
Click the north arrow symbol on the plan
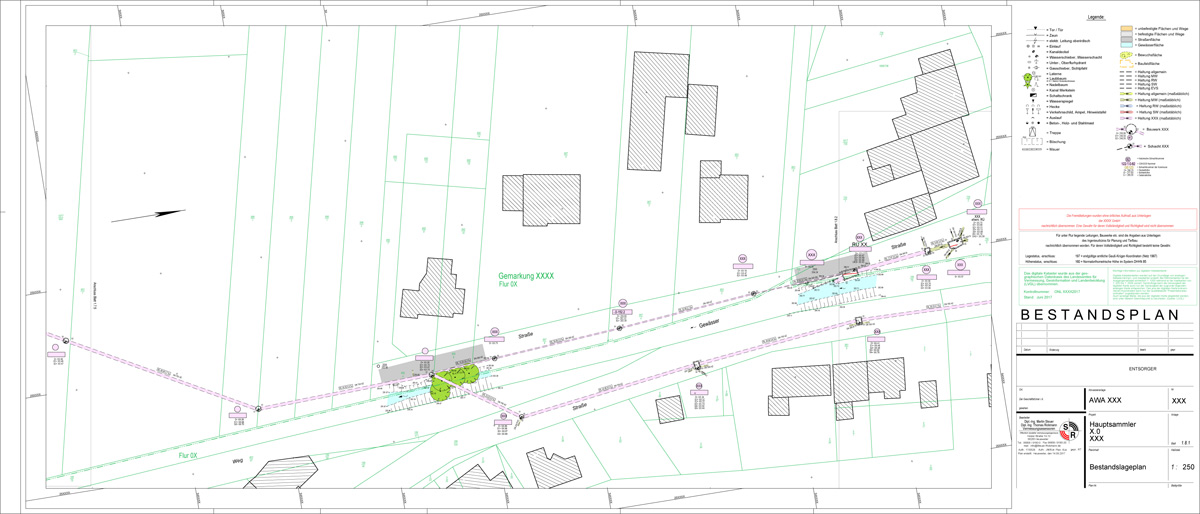point(148,215)
